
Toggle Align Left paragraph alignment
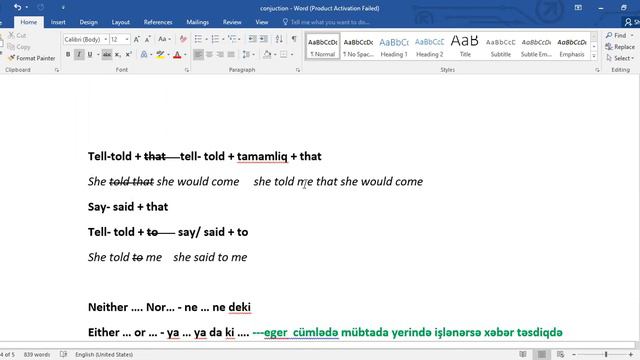click(x=198, y=54)
